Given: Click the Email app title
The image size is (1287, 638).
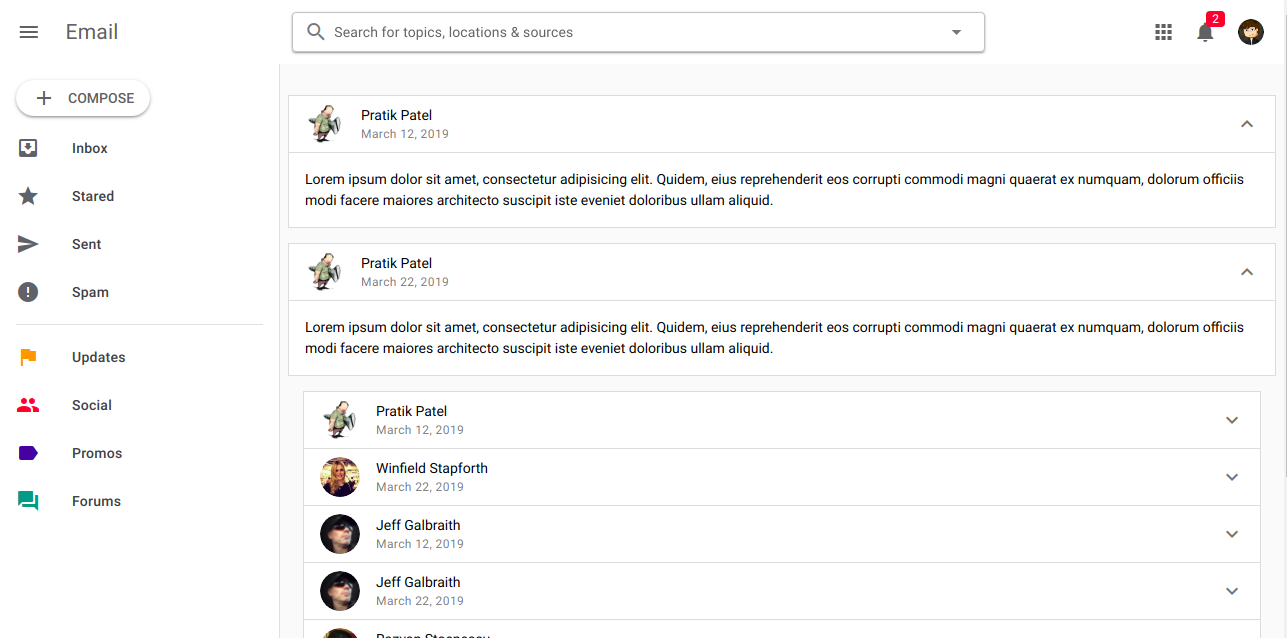Looking at the screenshot, I should (92, 32).
